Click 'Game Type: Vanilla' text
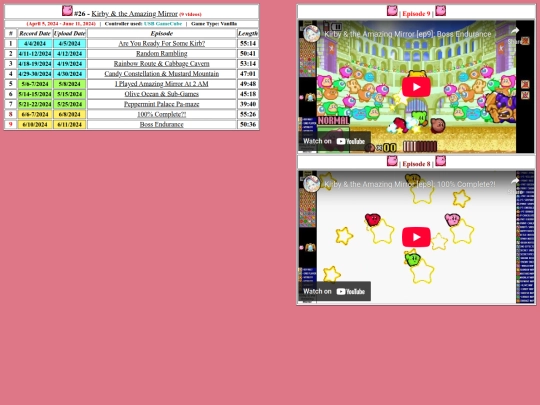 [x=214, y=24]
